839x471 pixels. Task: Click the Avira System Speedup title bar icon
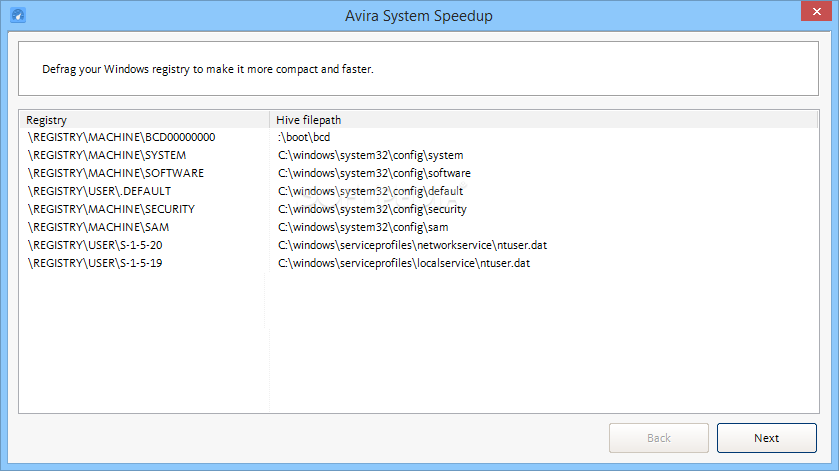(18, 15)
